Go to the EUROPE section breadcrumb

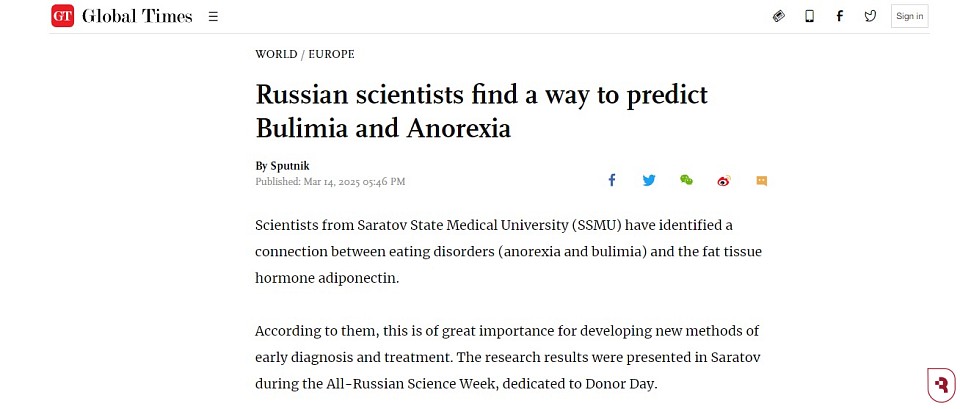pyautogui.click(x=331, y=54)
